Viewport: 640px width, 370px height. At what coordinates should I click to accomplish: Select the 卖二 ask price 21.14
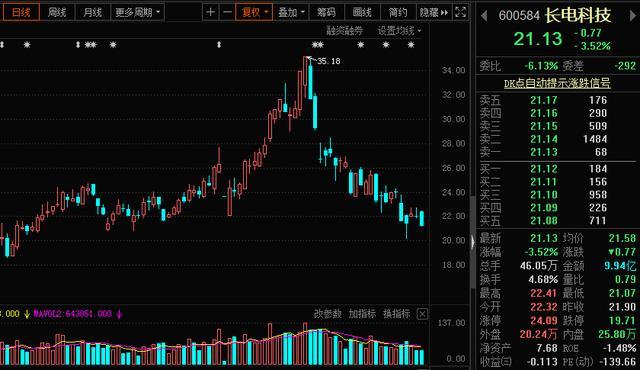544,139
